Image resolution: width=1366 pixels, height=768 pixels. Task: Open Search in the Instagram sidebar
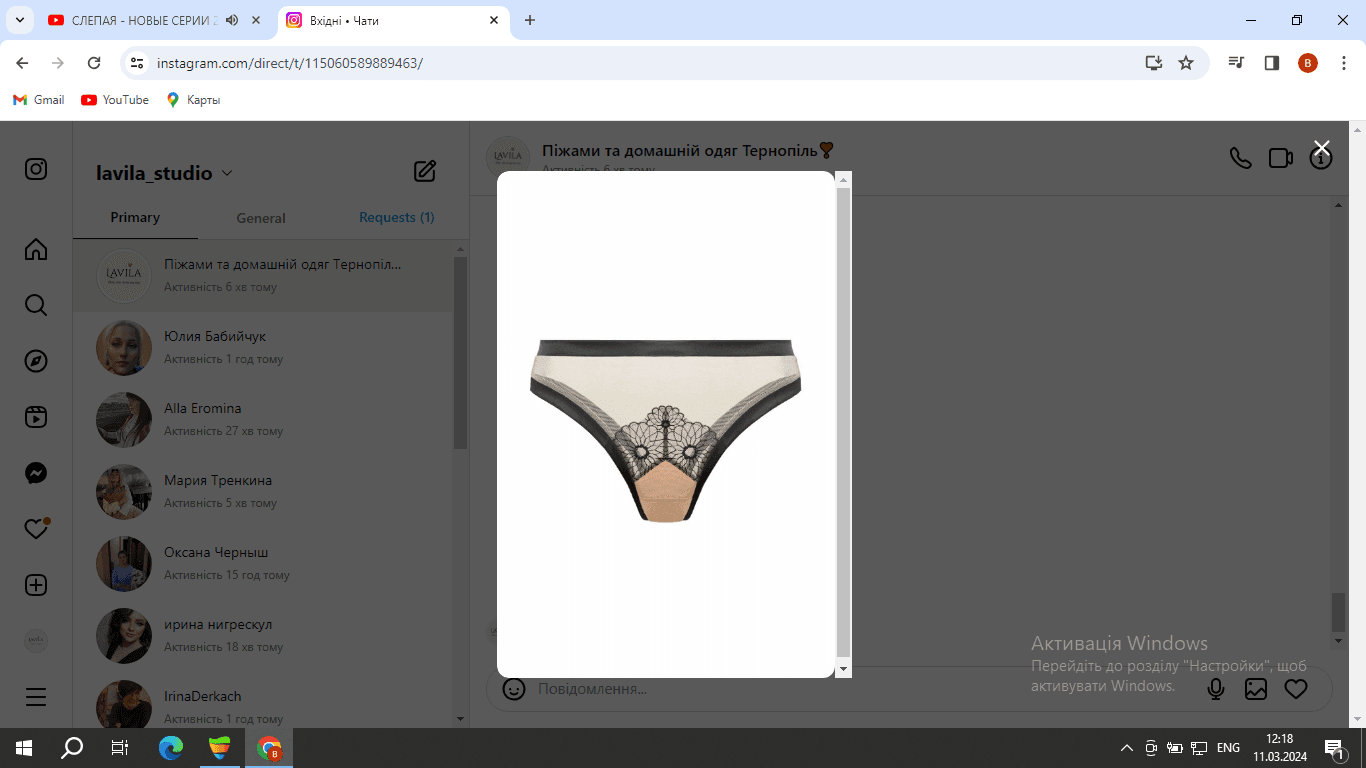click(x=36, y=305)
